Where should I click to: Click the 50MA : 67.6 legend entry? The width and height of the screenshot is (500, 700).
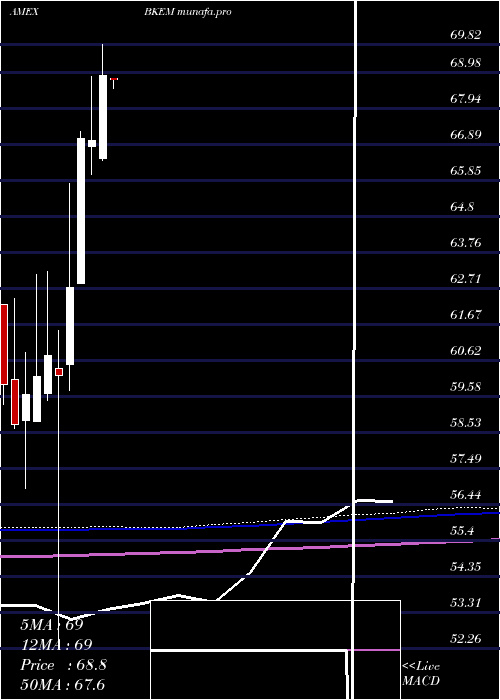point(62,685)
